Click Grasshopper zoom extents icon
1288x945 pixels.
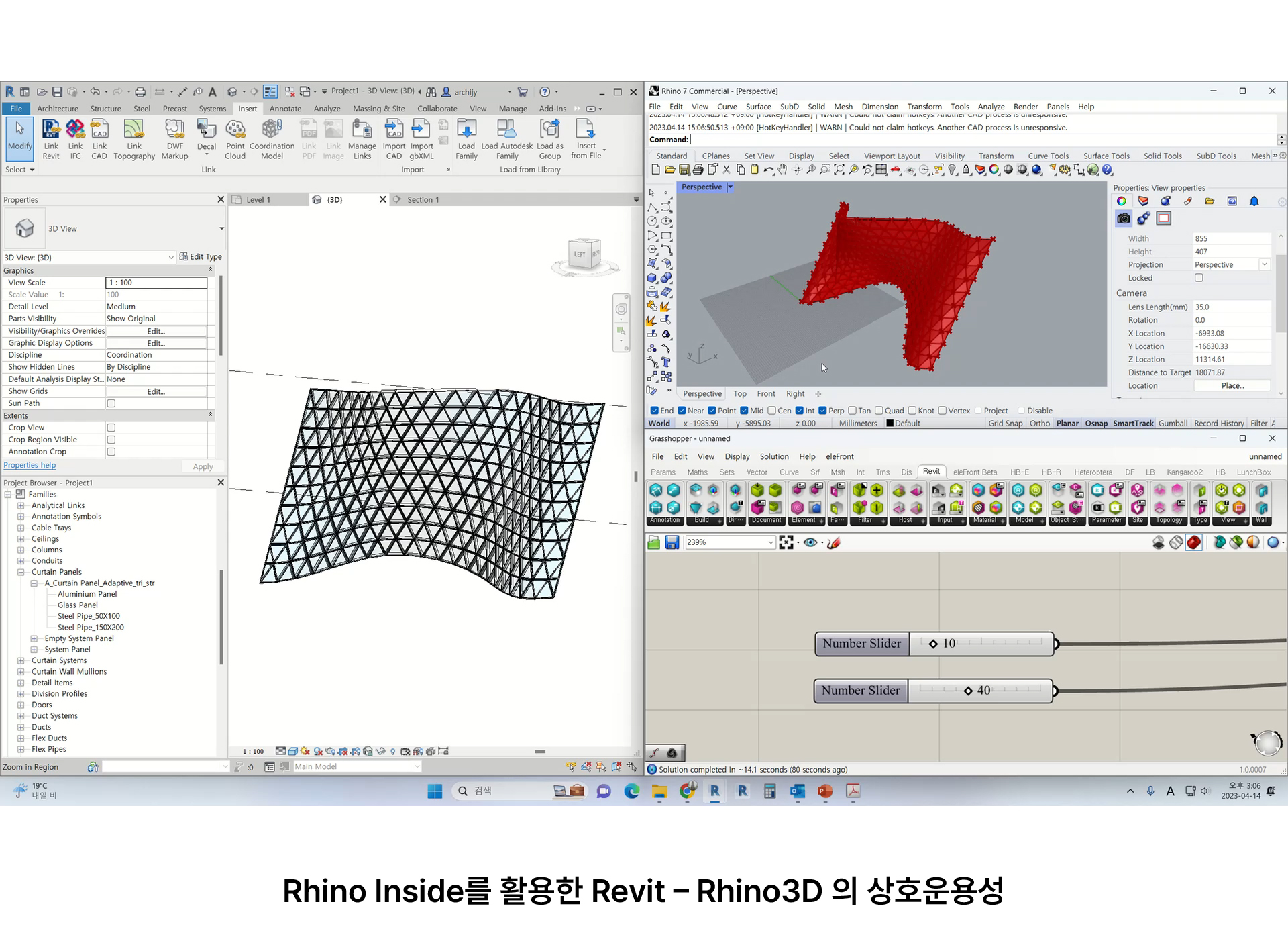tap(786, 542)
